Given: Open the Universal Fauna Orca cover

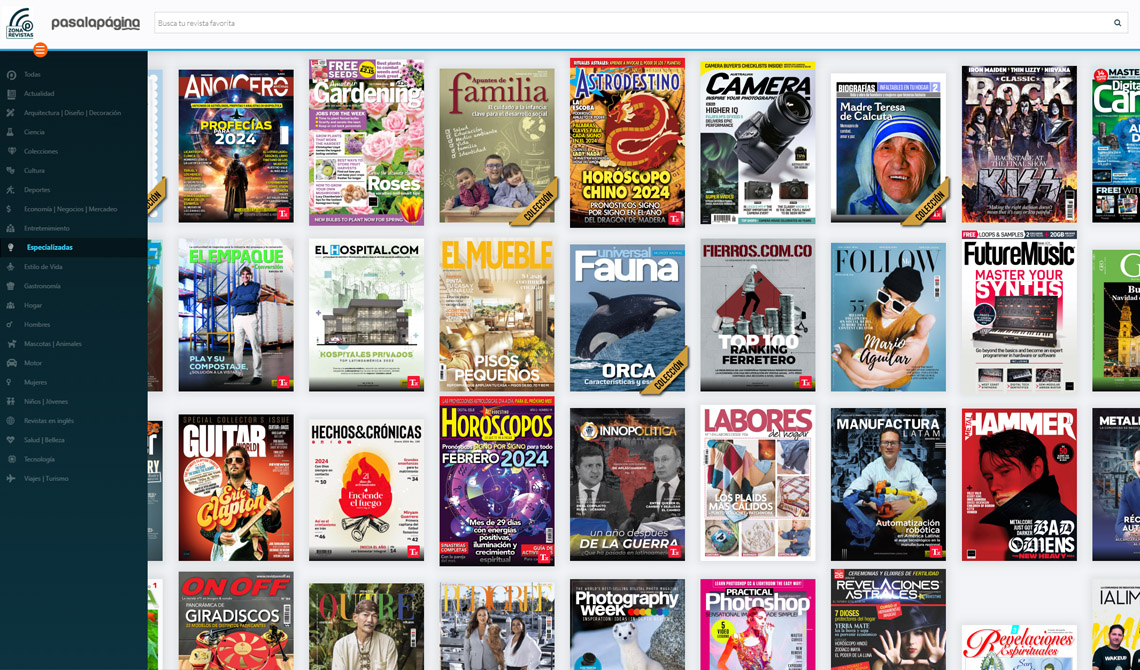Looking at the screenshot, I should (627, 318).
